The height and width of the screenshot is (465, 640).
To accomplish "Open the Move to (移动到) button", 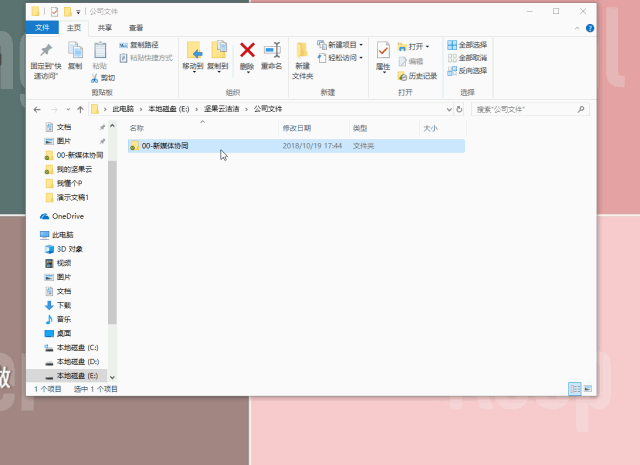I will point(193,56).
